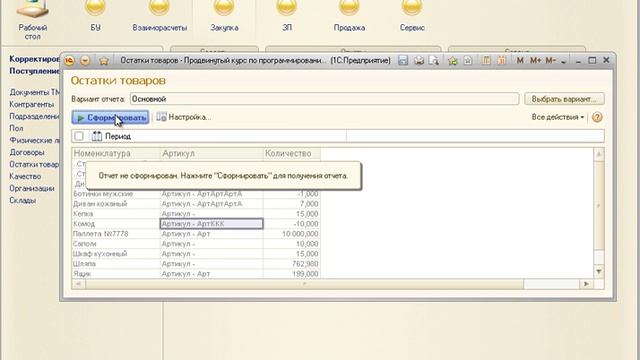Open the Рабочий стол section
The height and width of the screenshot is (360, 640).
tap(33, 20)
